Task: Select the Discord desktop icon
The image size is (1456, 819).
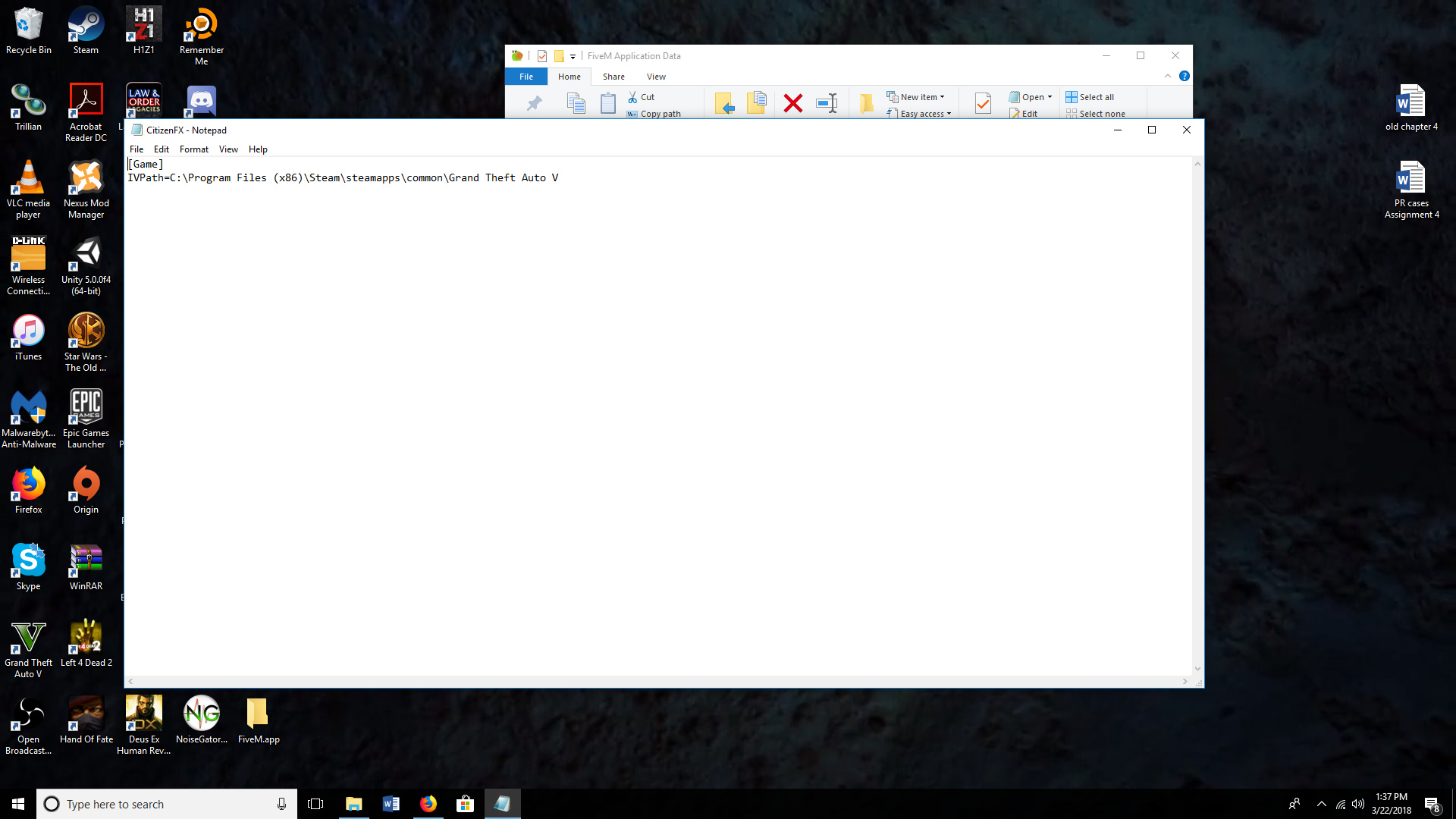Action: point(201,100)
